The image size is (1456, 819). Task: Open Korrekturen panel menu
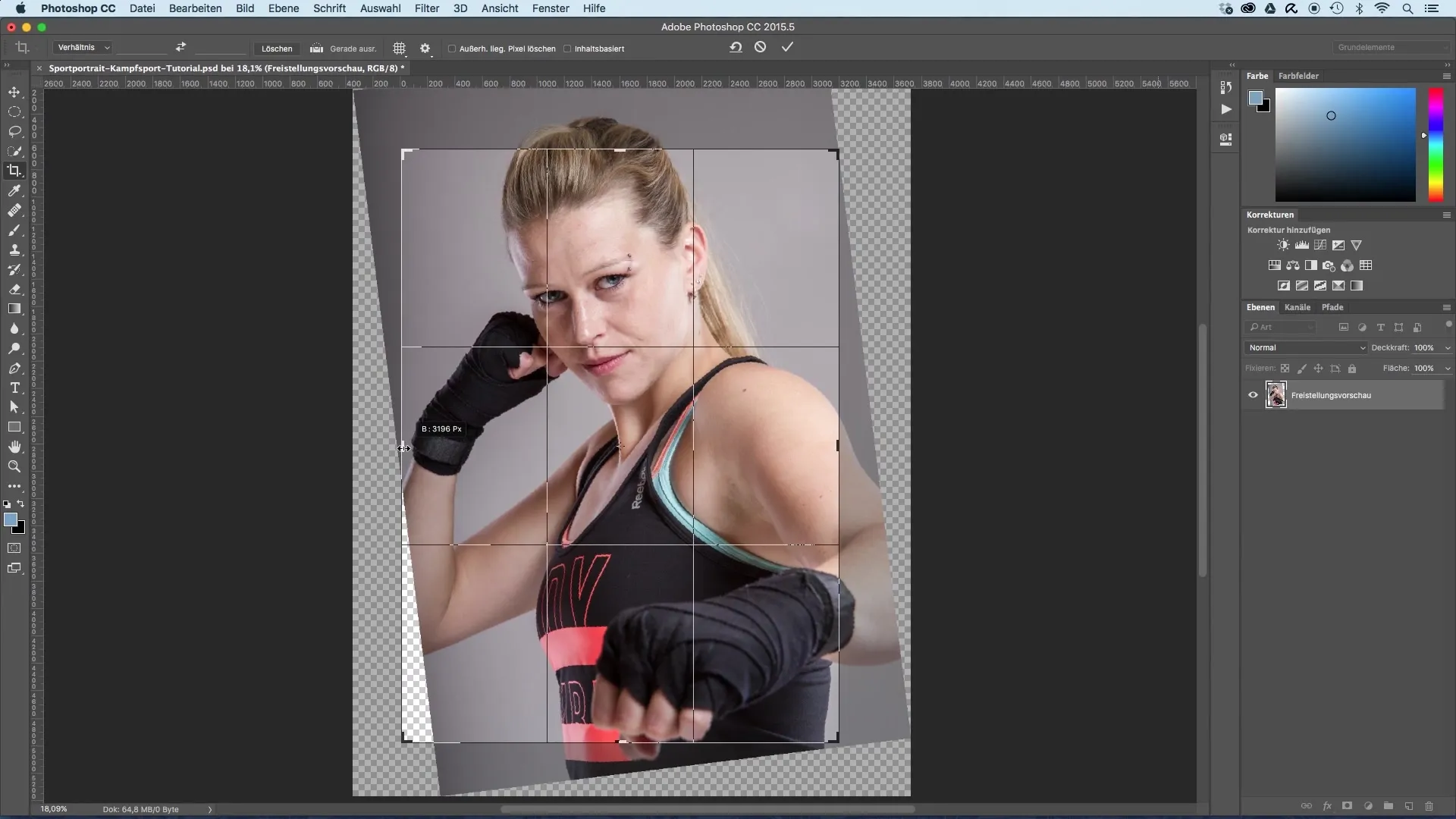[x=1446, y=215]
